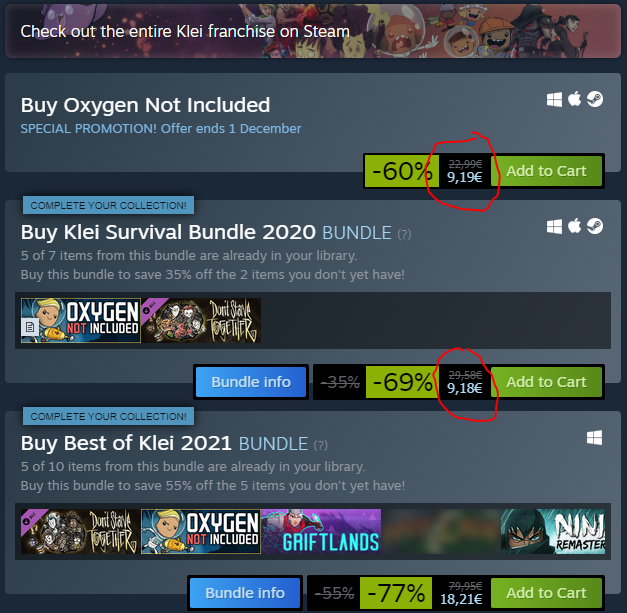Open the Griftlands thumbnail
Screen dimensions: 627x613
click(321, 531)
